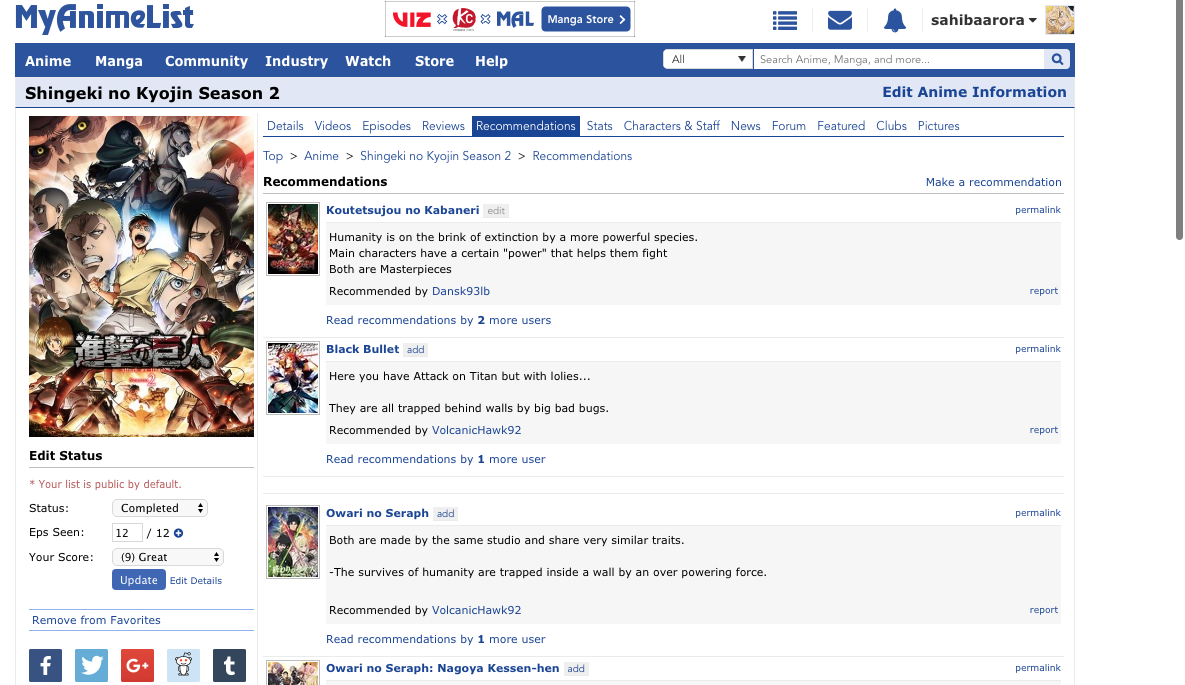Click Remove from Favorites
Image resolution: width=1185 pixels, height=685 pixels.
(96, 620)
